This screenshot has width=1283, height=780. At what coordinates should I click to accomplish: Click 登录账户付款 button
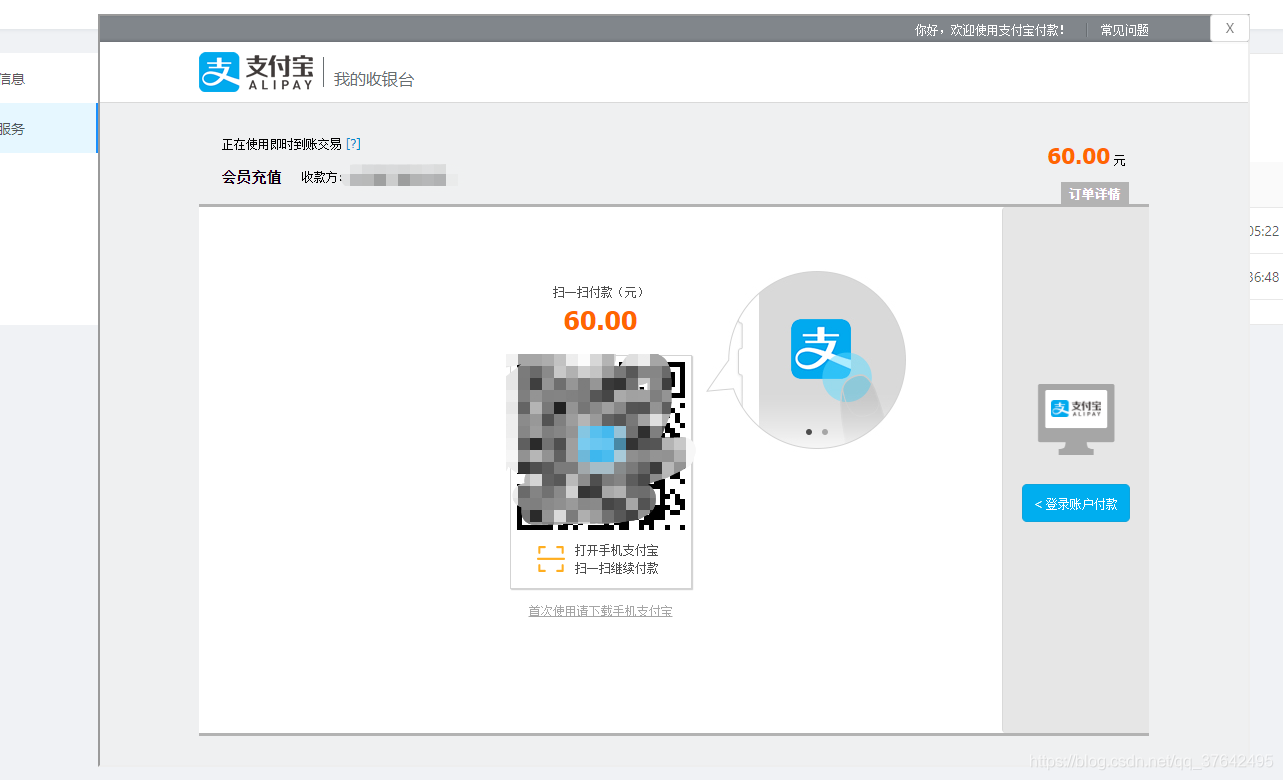(1076, 503)
